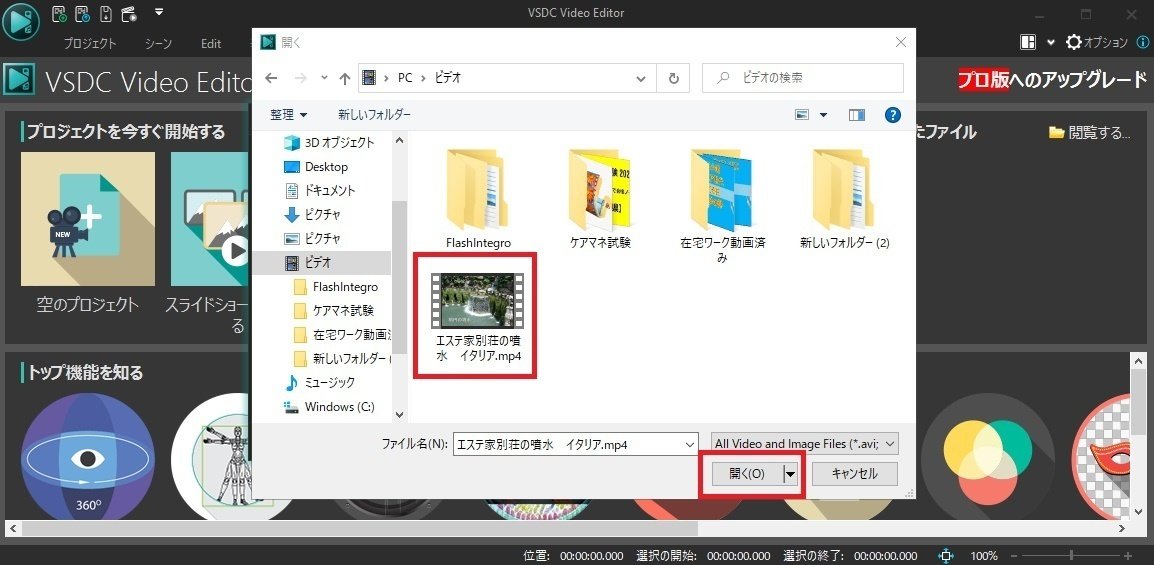Select ケアマネ試験 subfolder in navigation tree
The height and width of the screenshot is (565, 1154).
(333, 310)
